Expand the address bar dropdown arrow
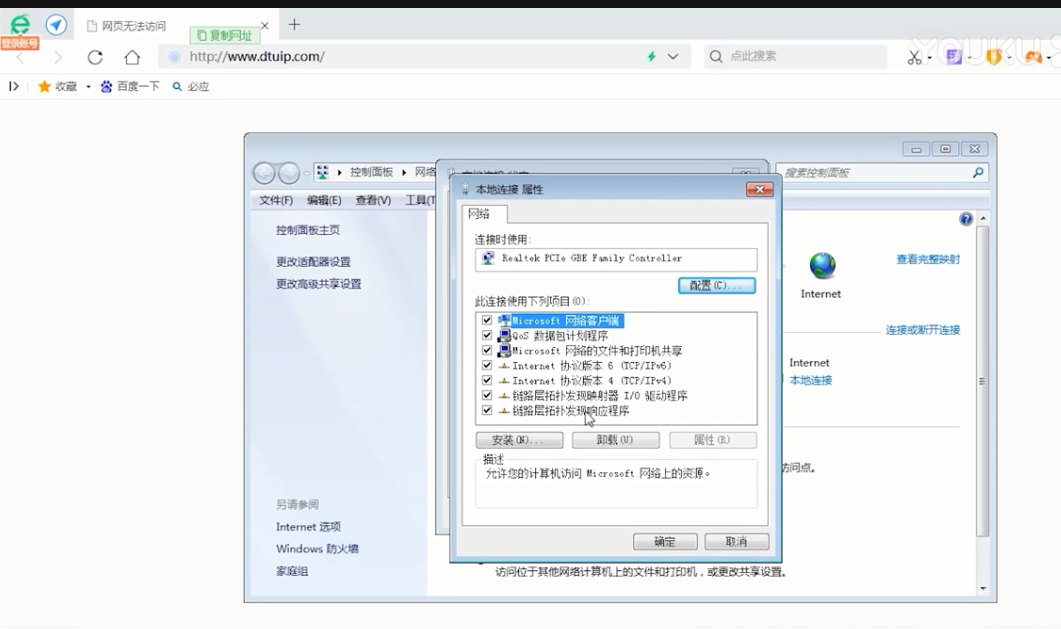Viewport: 1061px width, 629px height. (673, 57)
